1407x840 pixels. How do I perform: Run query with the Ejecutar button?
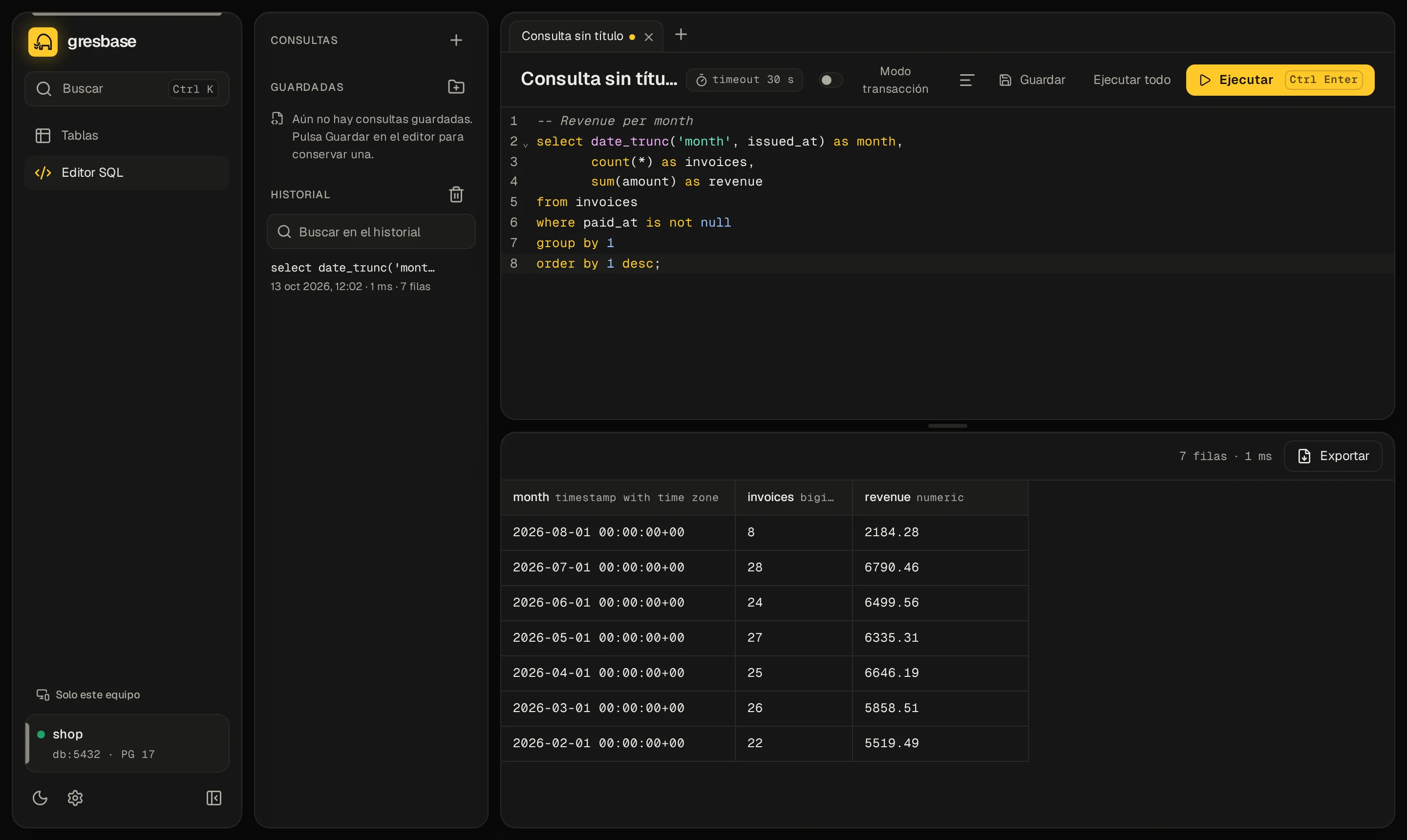coord(1279,80)
